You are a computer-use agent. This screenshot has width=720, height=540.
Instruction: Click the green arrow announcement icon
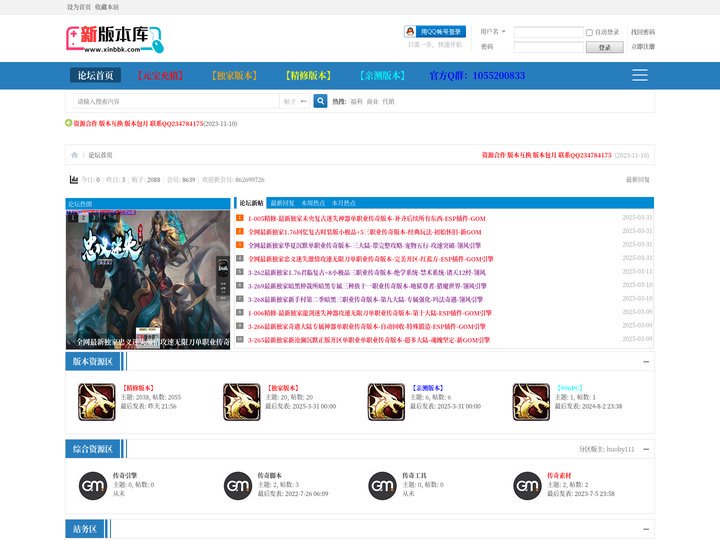point(68,123)
